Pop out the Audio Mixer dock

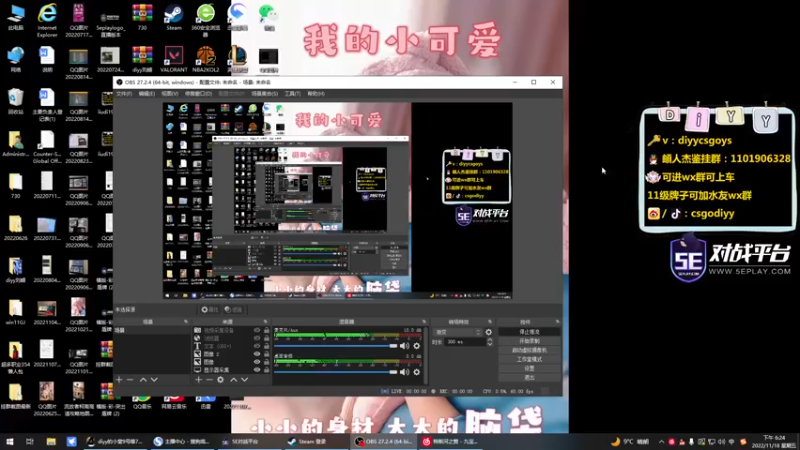[424, 322]
